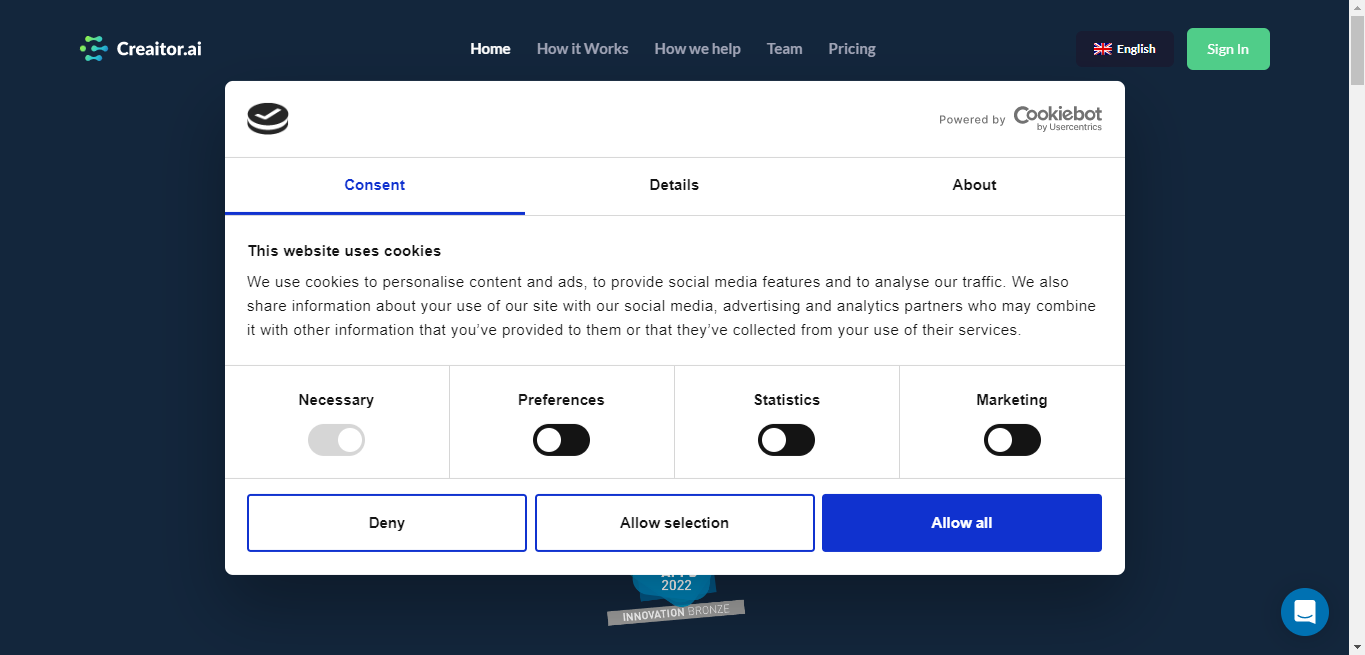
Task: Click the Creaitor.ai logo
Action: [x=141, y=48]
